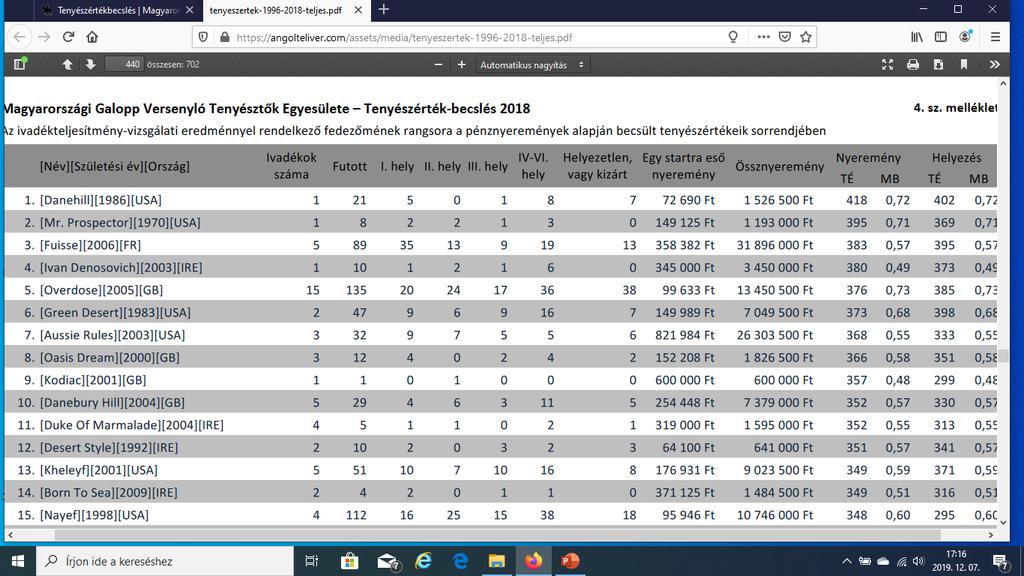The width and height of the screenshot is (1024, 576).
Task: Click the horizontal scrollbar right arrow
Action: tap(991, 535)
